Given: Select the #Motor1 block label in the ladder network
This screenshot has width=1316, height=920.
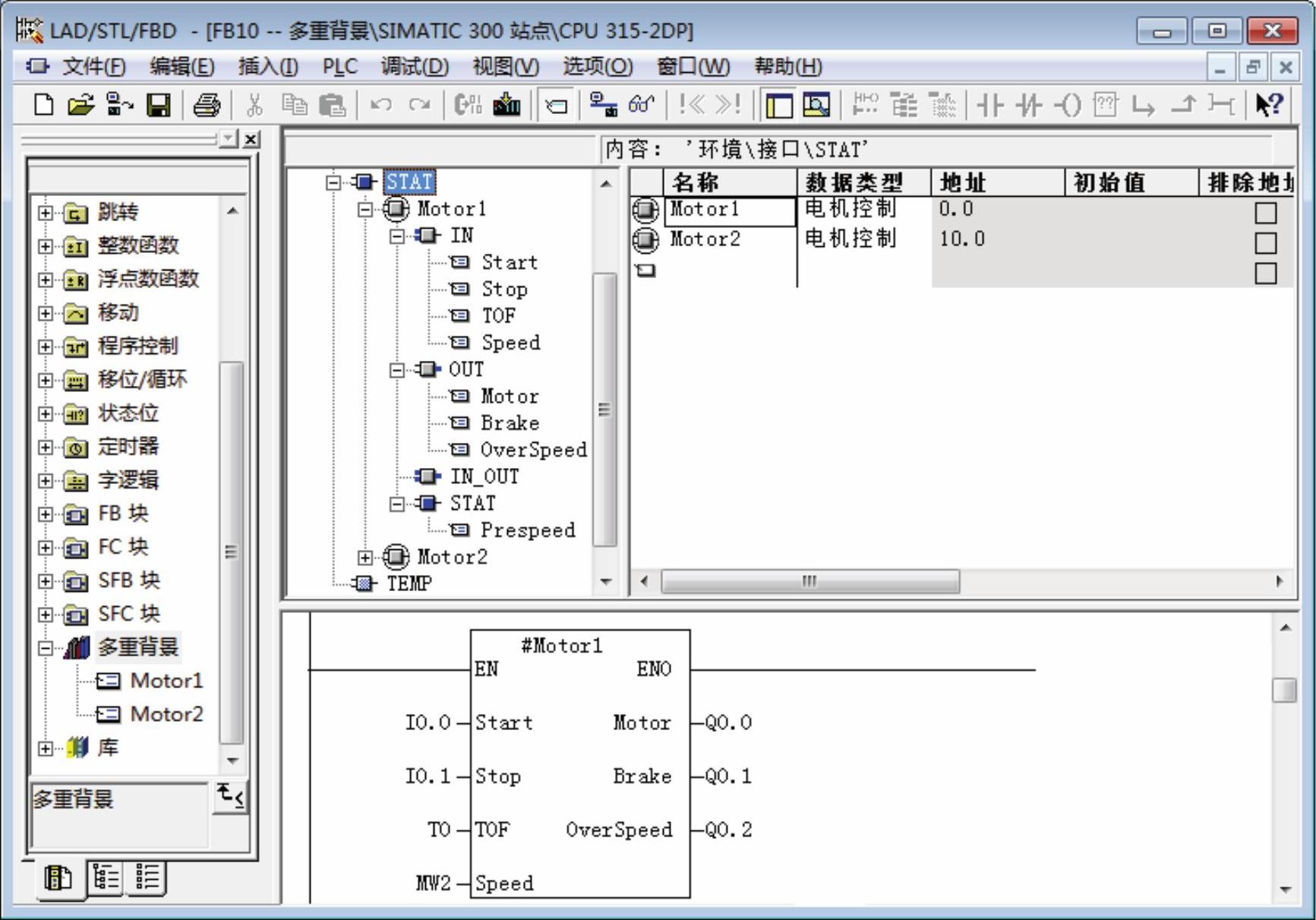Looking at the screenshot, I should pos(561,646).
